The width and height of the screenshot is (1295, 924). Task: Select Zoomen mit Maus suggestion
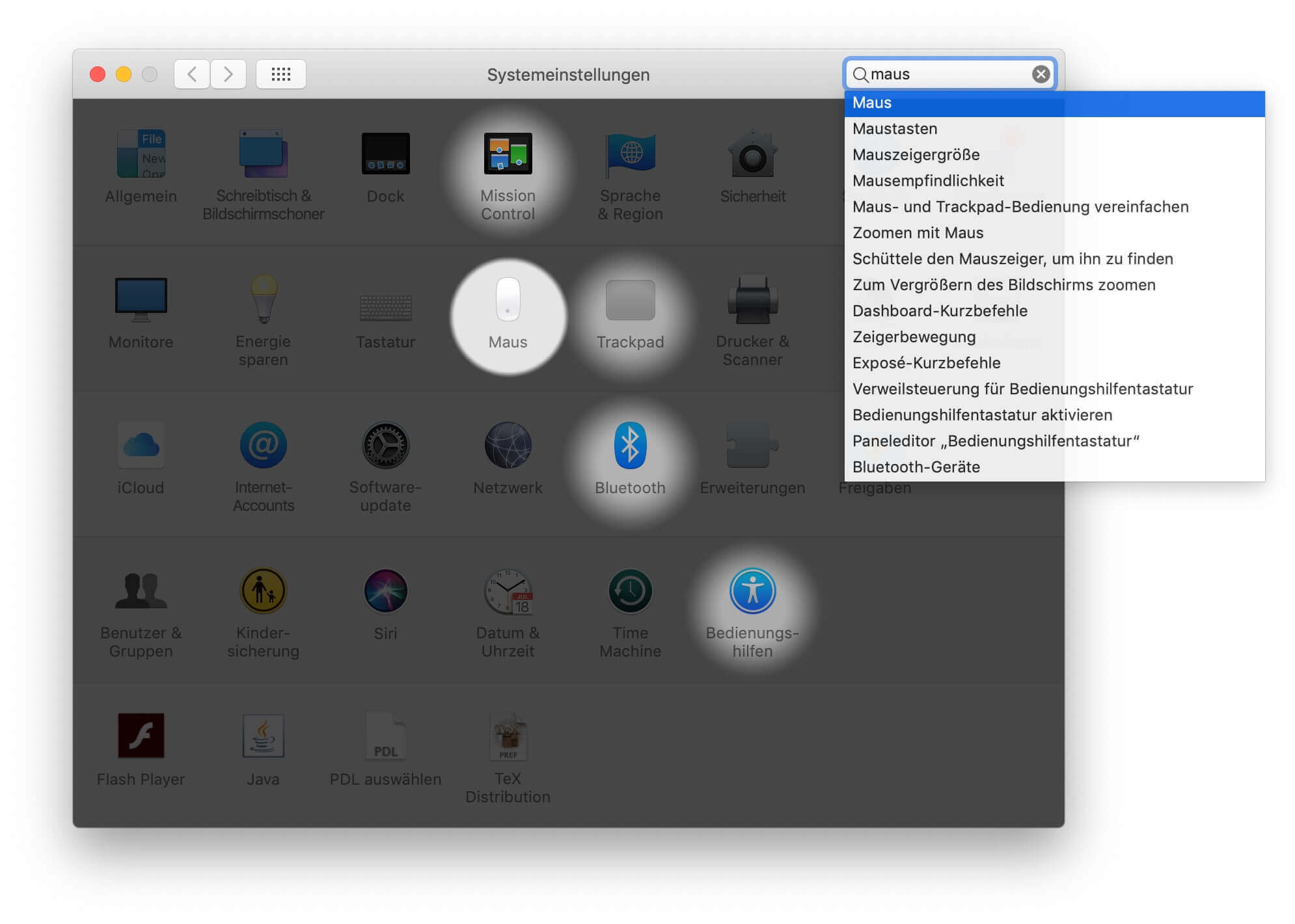pos(918,233)
